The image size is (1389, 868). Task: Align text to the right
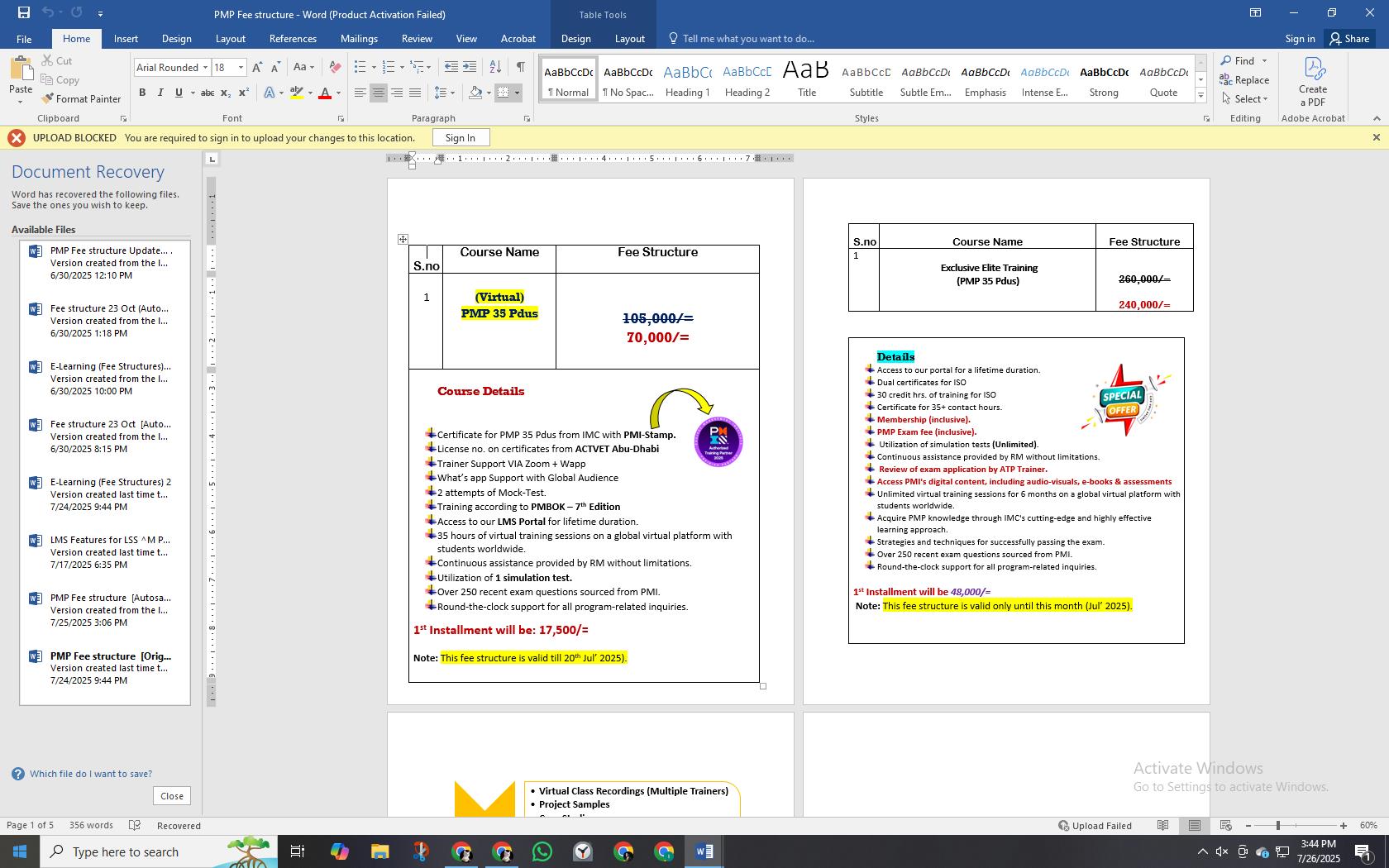[x=397, y=93]
